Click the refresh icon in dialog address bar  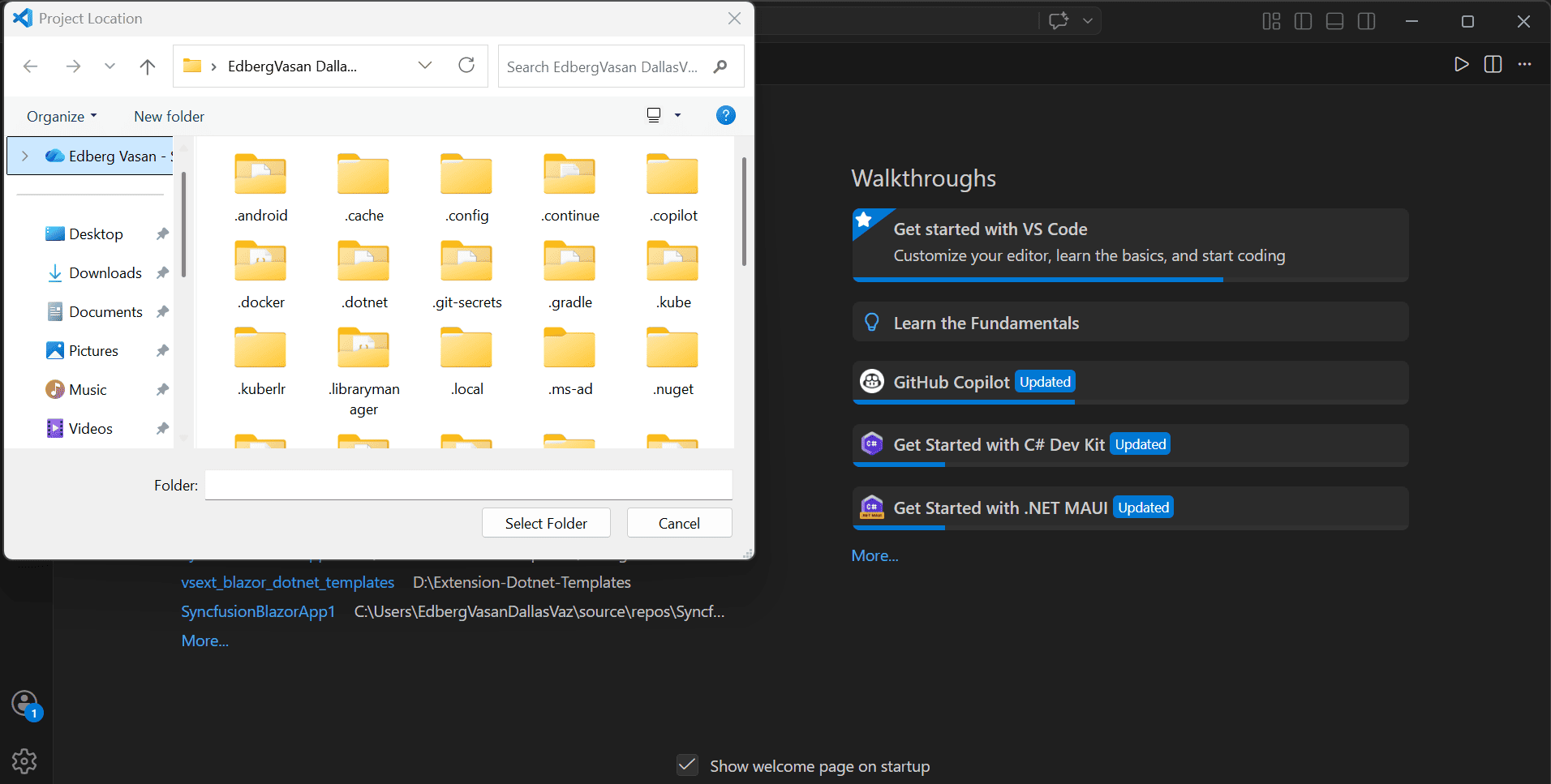pyautogui.click(x=466, y=66)
